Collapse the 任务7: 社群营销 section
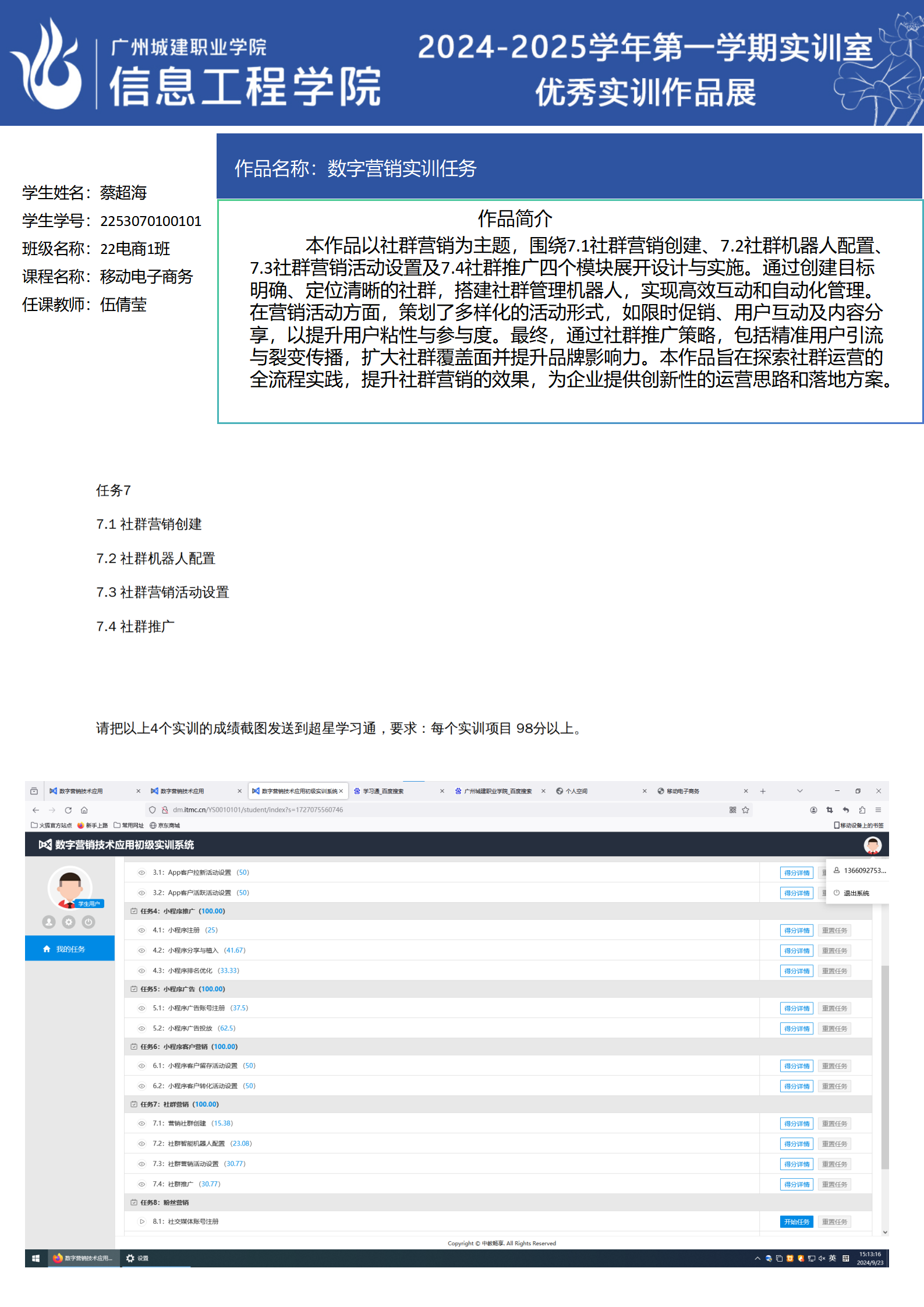Screen dimensions: 924x1307 [134, 1104]
